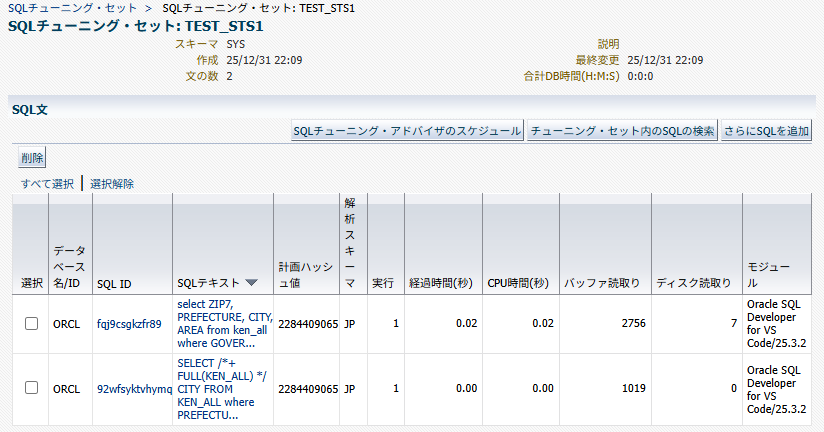This screenshot has height=432, width=824.
Task: Click the さらにSQLを追加 button
Action: click(768, 131)
